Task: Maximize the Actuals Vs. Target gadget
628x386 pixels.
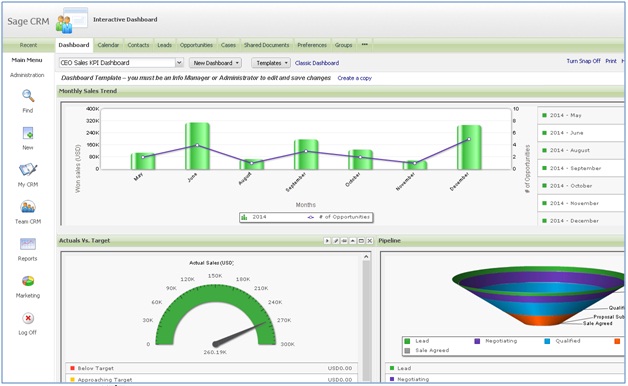Action: pos(361,241)
